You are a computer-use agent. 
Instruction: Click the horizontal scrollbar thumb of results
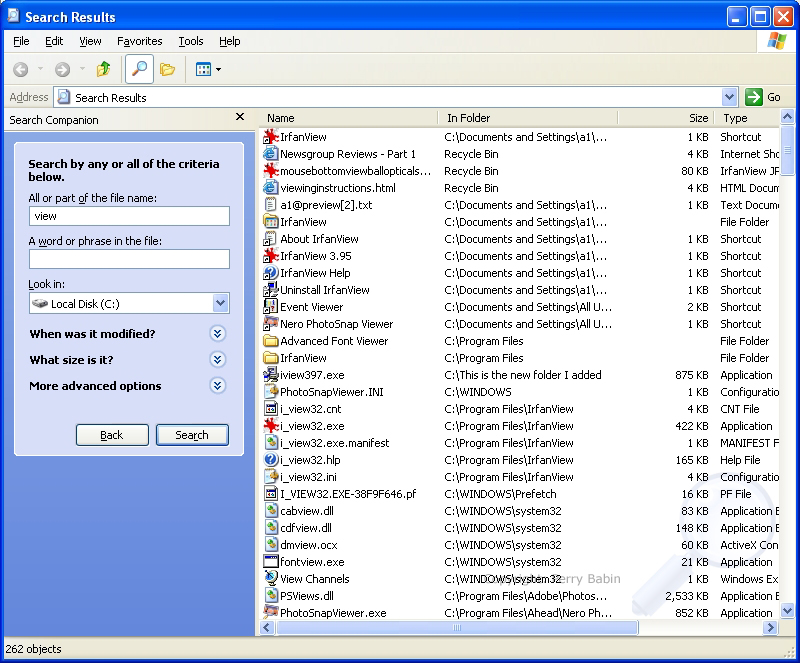click(457, 627)
